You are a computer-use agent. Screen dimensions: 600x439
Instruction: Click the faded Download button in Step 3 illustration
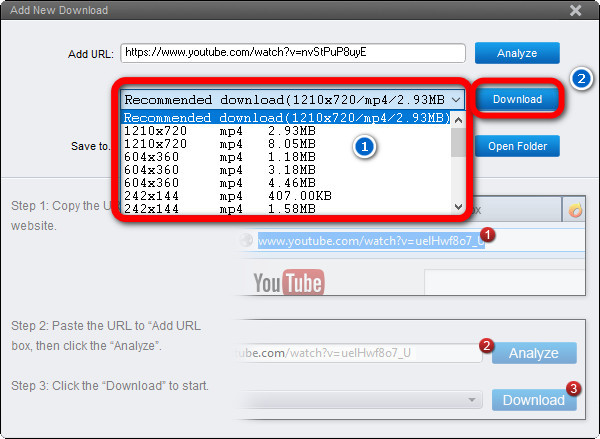tap(534, 400)
